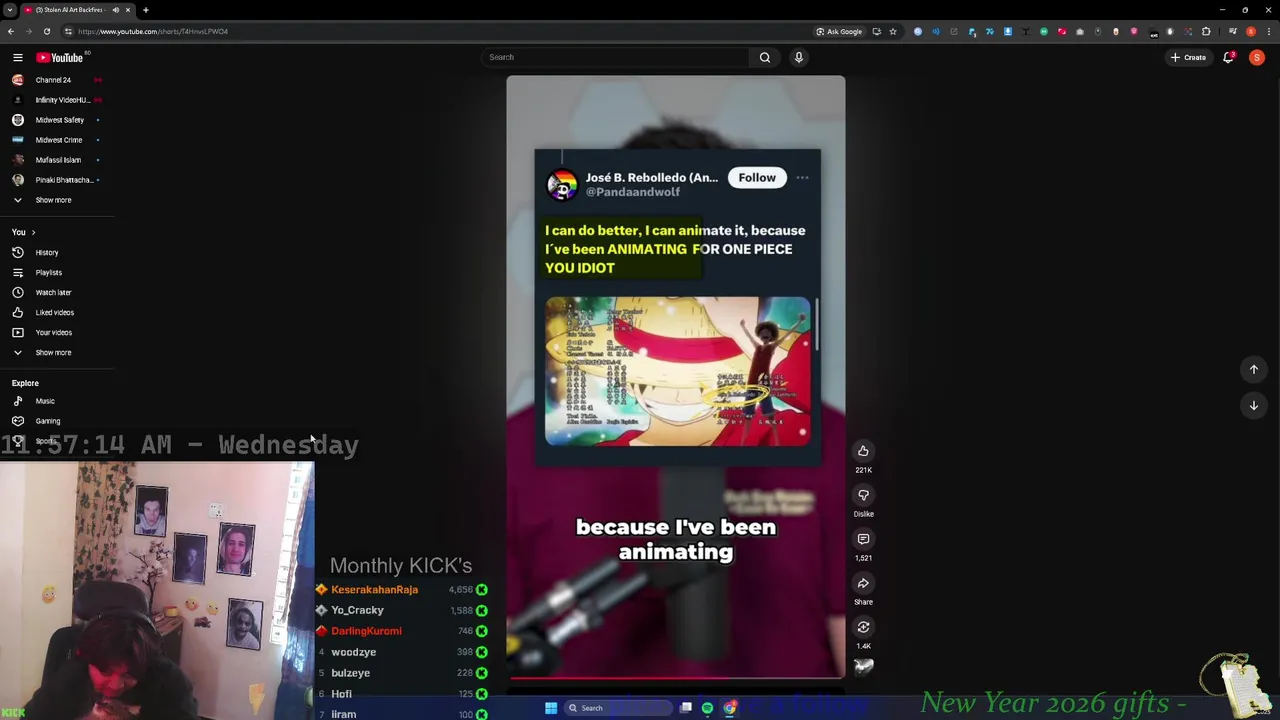Reload the page
The image size is (1280, 720).
tap(46, 31)
